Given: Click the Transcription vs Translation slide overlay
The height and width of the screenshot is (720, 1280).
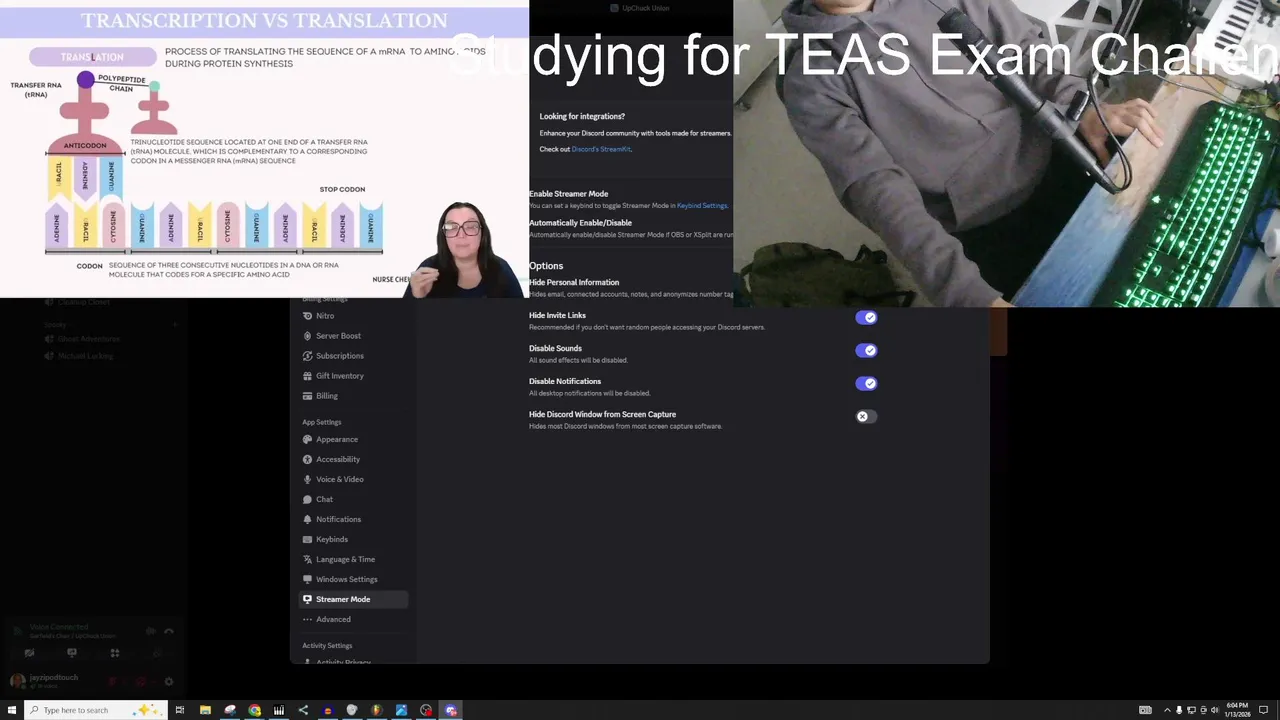Looking at the screenshot, I should tap(264, 149).
